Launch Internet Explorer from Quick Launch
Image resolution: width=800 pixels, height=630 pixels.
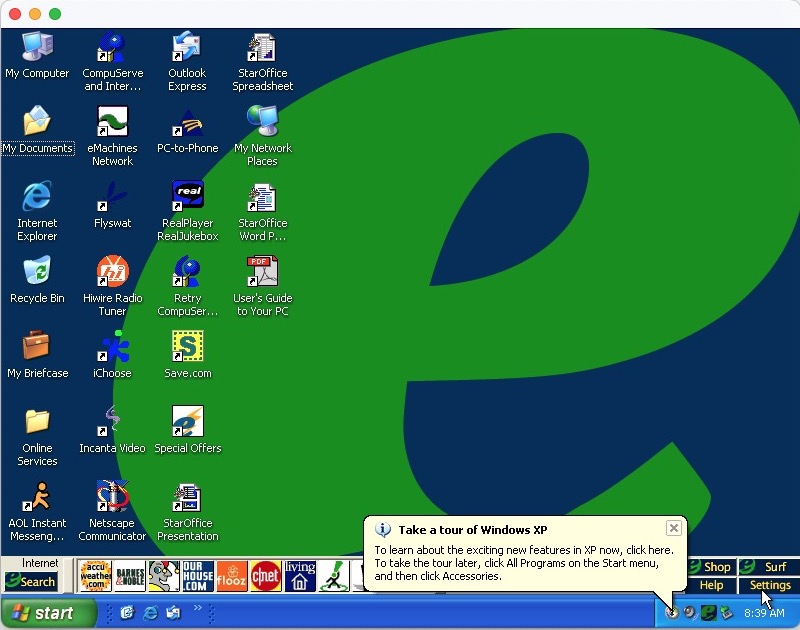tap(151, 613)
